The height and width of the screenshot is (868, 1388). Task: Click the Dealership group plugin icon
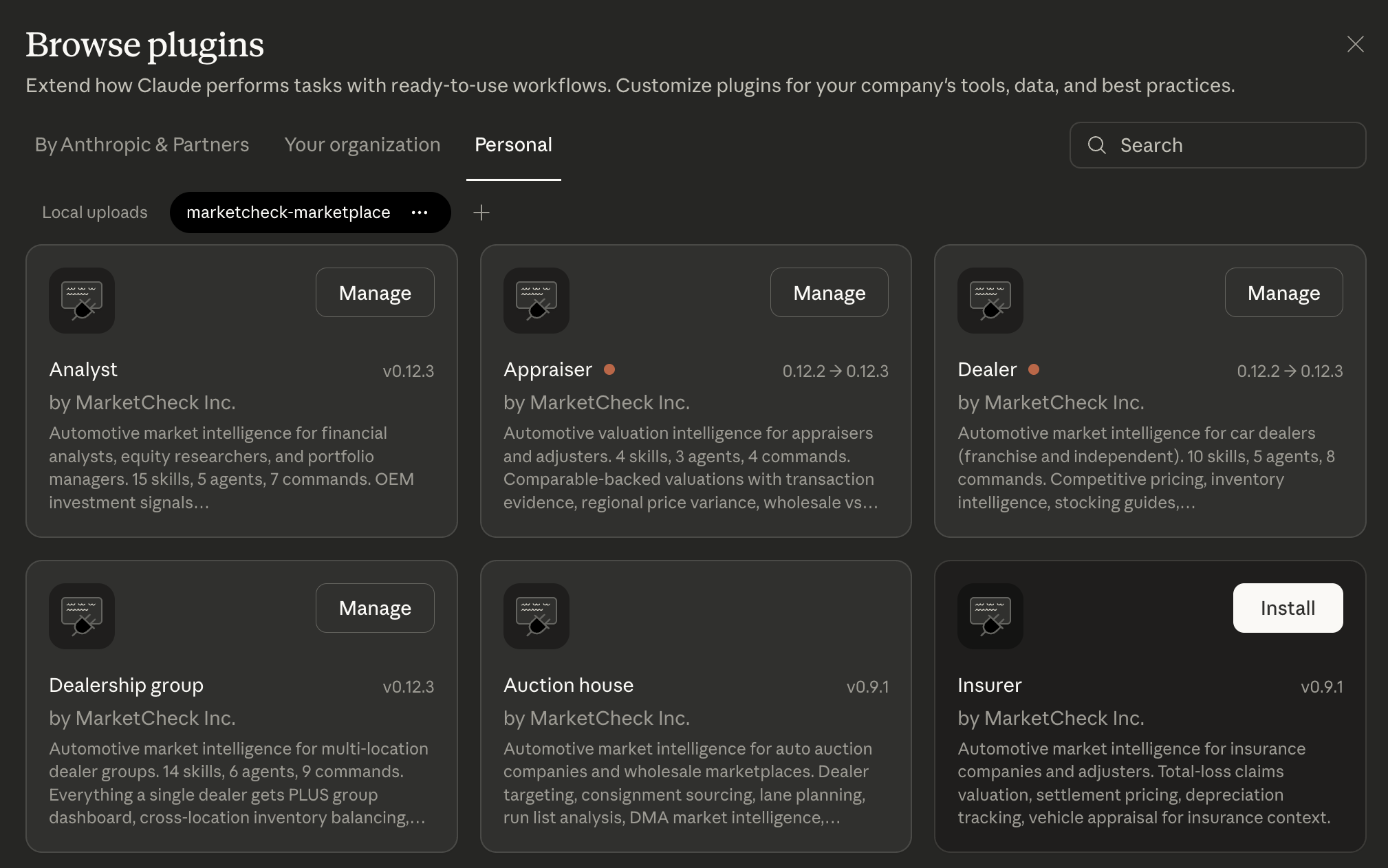pyautogui.click(x=82, y=616)
